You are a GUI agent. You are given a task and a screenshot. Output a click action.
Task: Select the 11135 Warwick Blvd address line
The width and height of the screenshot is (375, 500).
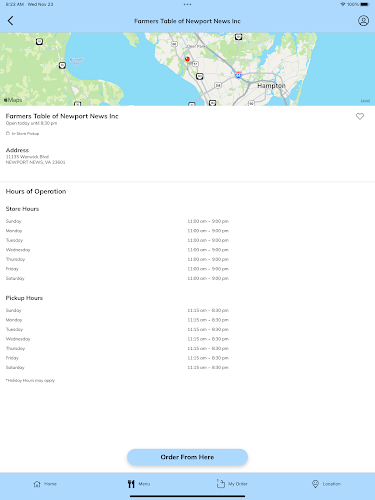point(27,157)
